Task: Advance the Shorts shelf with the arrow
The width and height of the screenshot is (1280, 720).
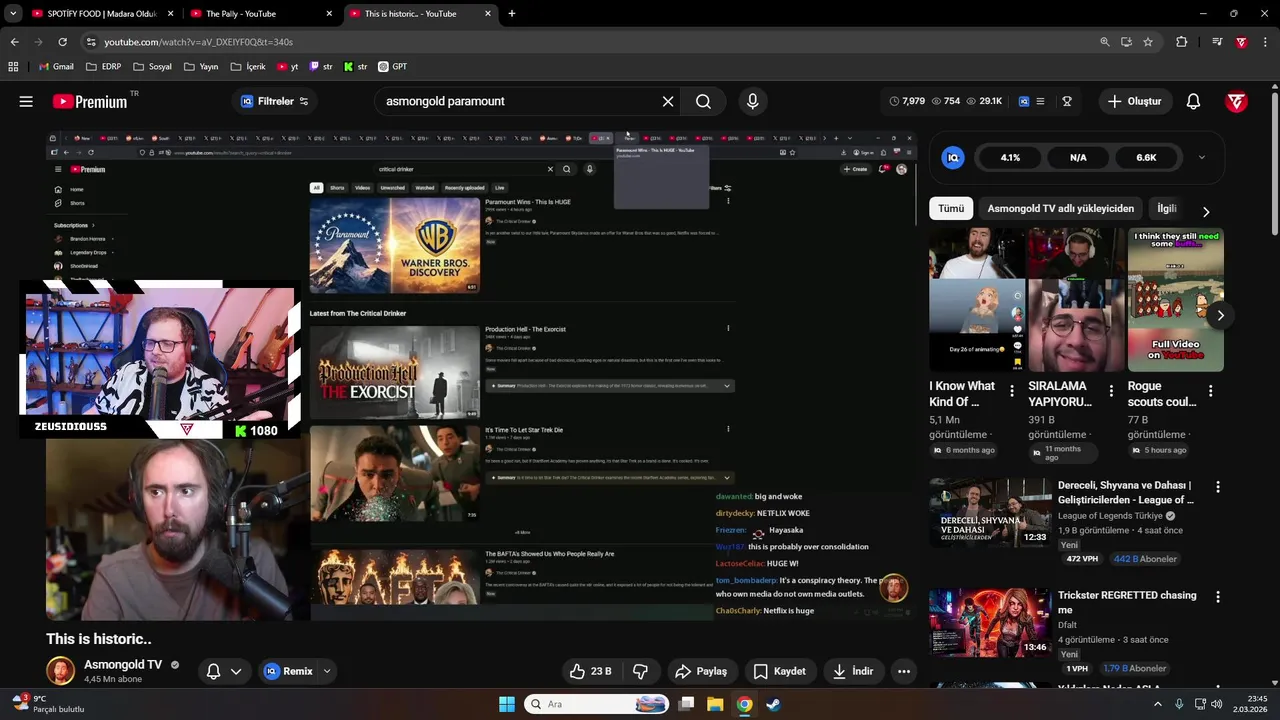Action: click(x=1220, y=315)
